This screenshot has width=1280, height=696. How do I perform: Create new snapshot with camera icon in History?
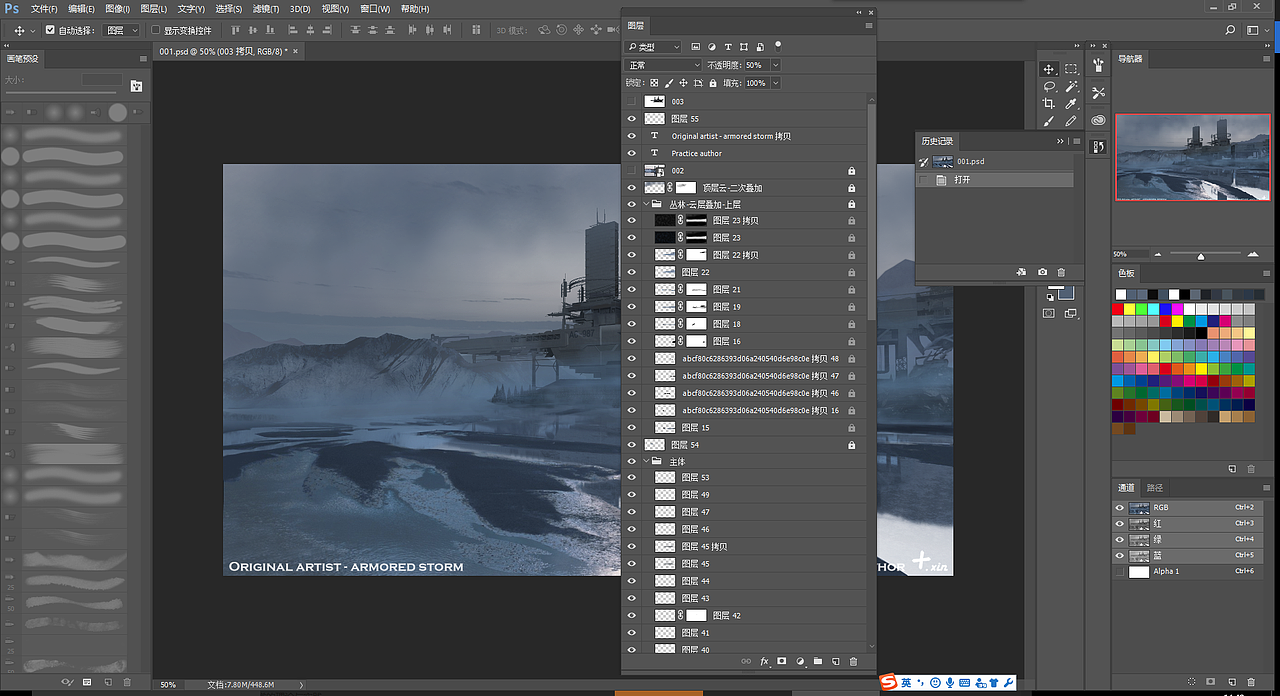[x=1042, y=272]
